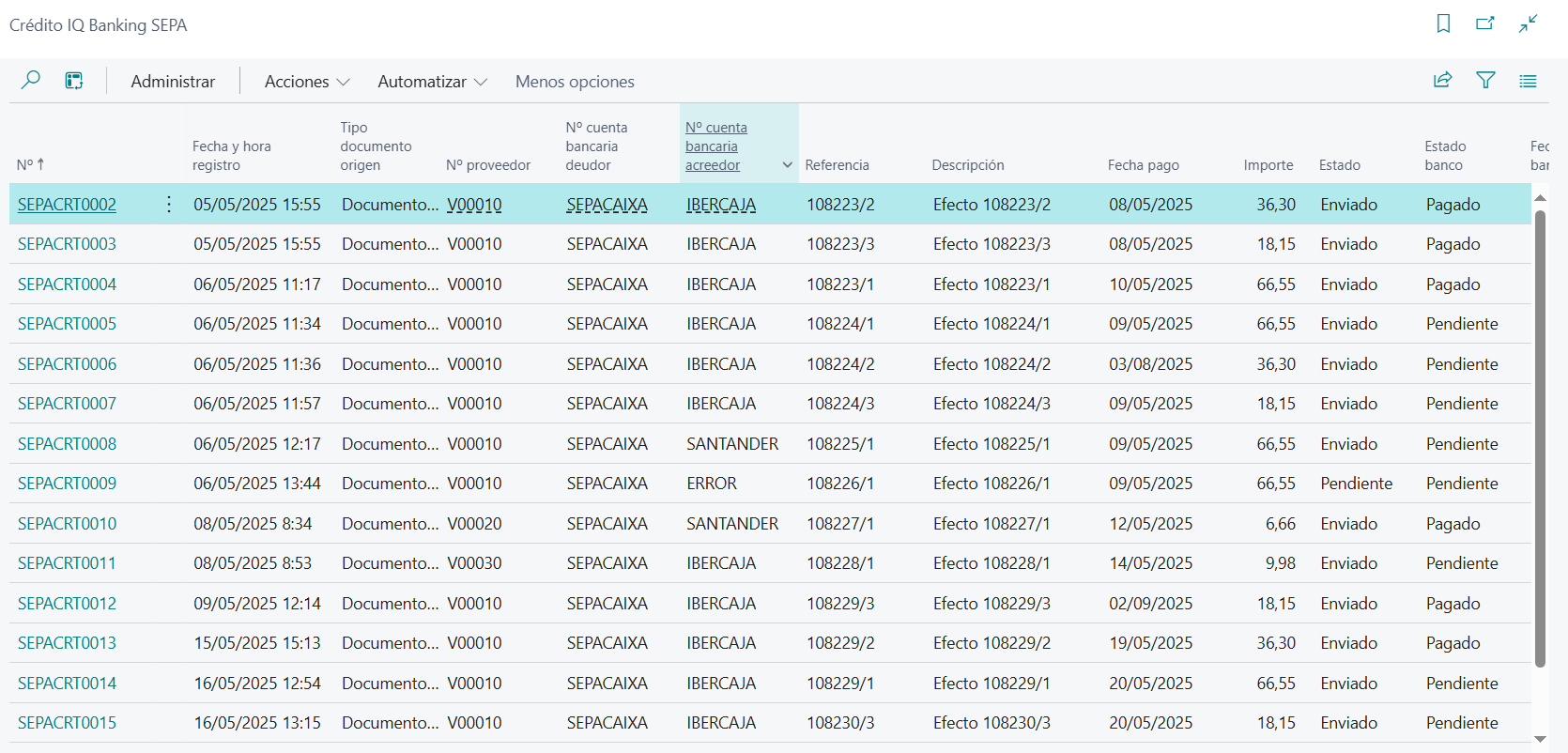The width and height of the screenshot is (1568, 753).
Task: Open the list view layout icon
Action: (x=1528, y=81)
